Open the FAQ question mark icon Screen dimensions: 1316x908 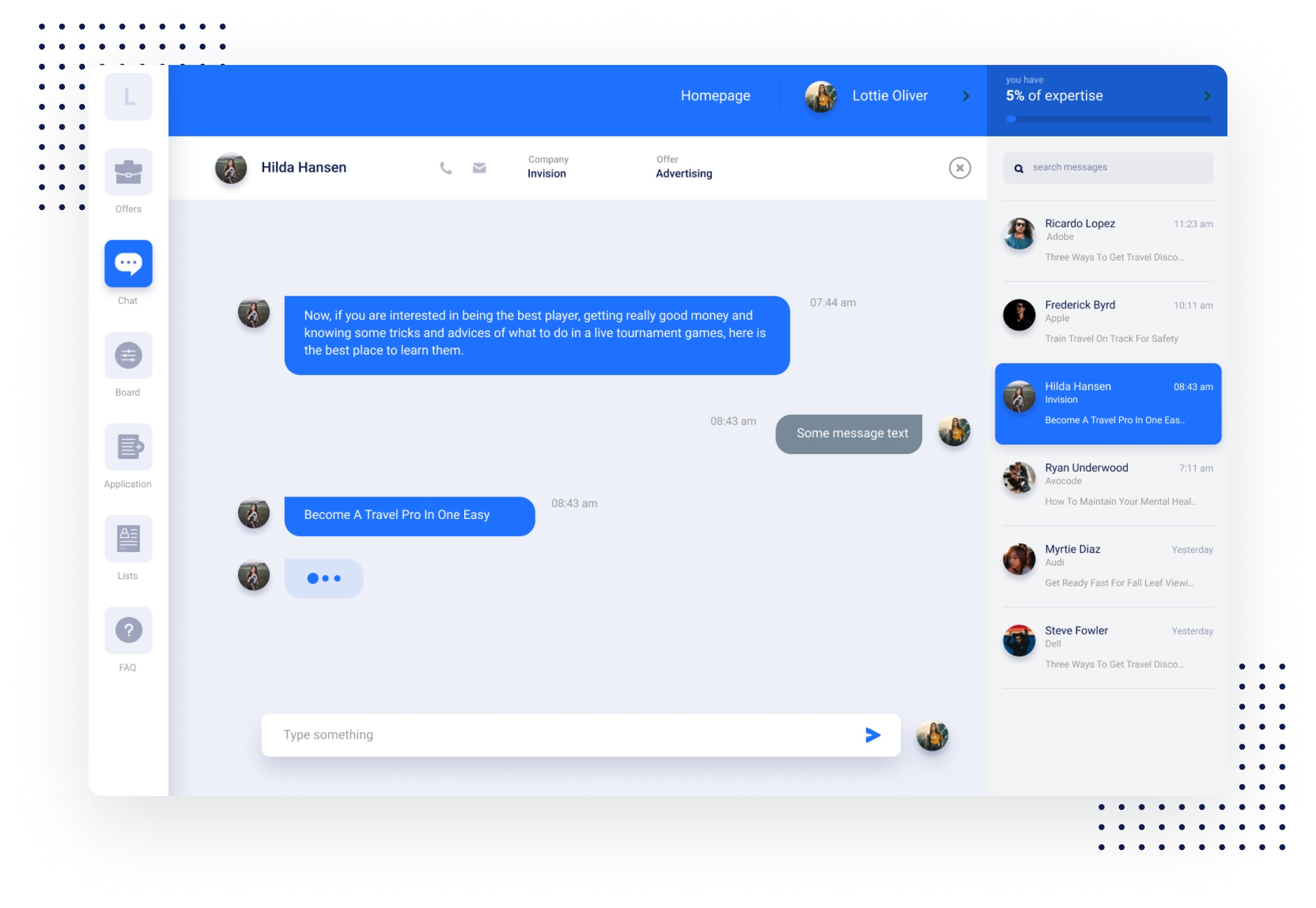pos(128,630)
